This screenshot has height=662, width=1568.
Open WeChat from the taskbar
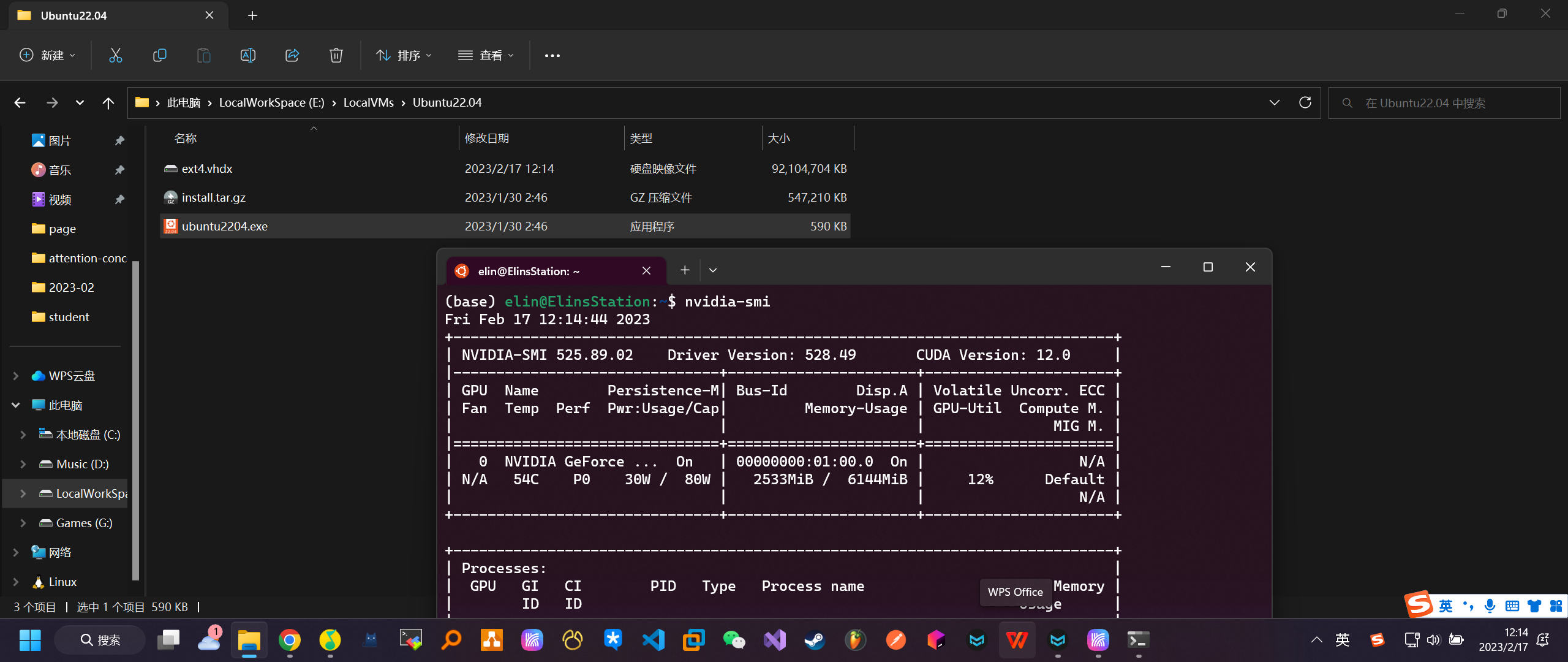click(733, 639)
